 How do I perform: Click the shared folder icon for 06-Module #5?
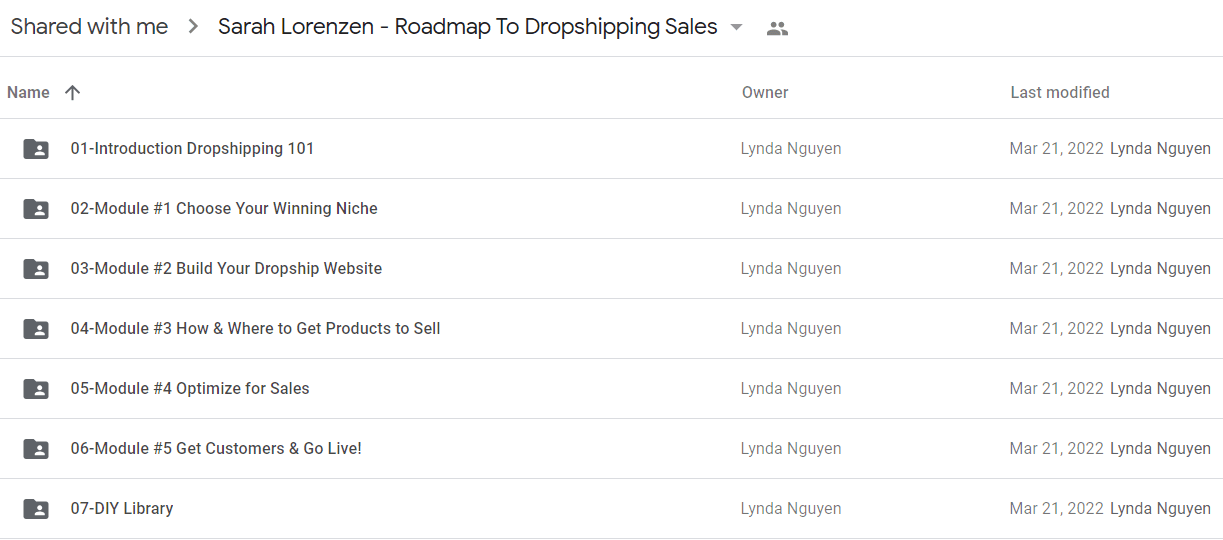click(x=36, y=449)
